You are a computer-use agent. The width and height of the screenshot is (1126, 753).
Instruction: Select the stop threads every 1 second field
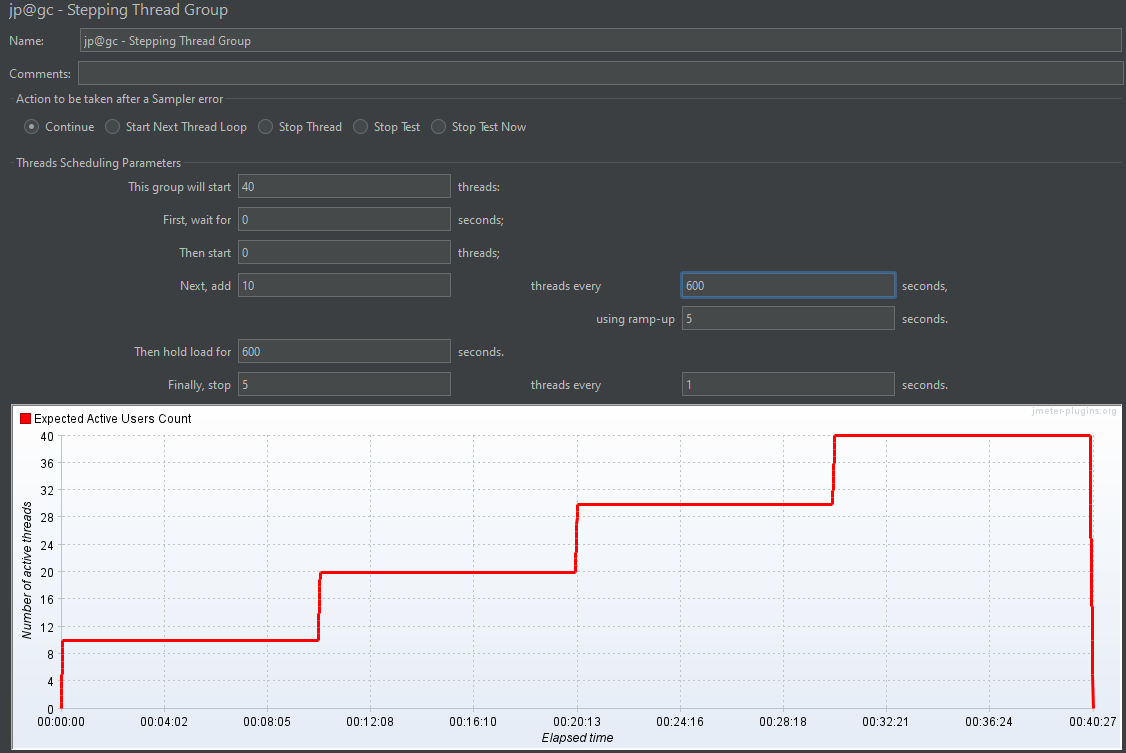pos(787,384)
